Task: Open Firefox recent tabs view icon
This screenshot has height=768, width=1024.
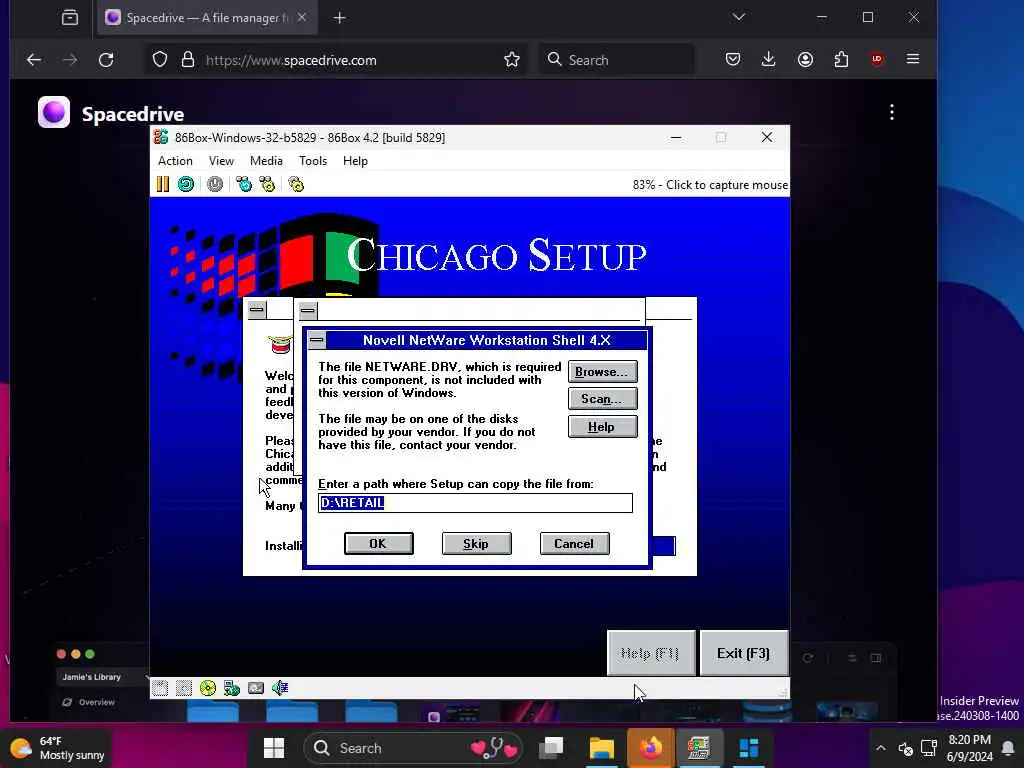Action: tap(70, 18)
